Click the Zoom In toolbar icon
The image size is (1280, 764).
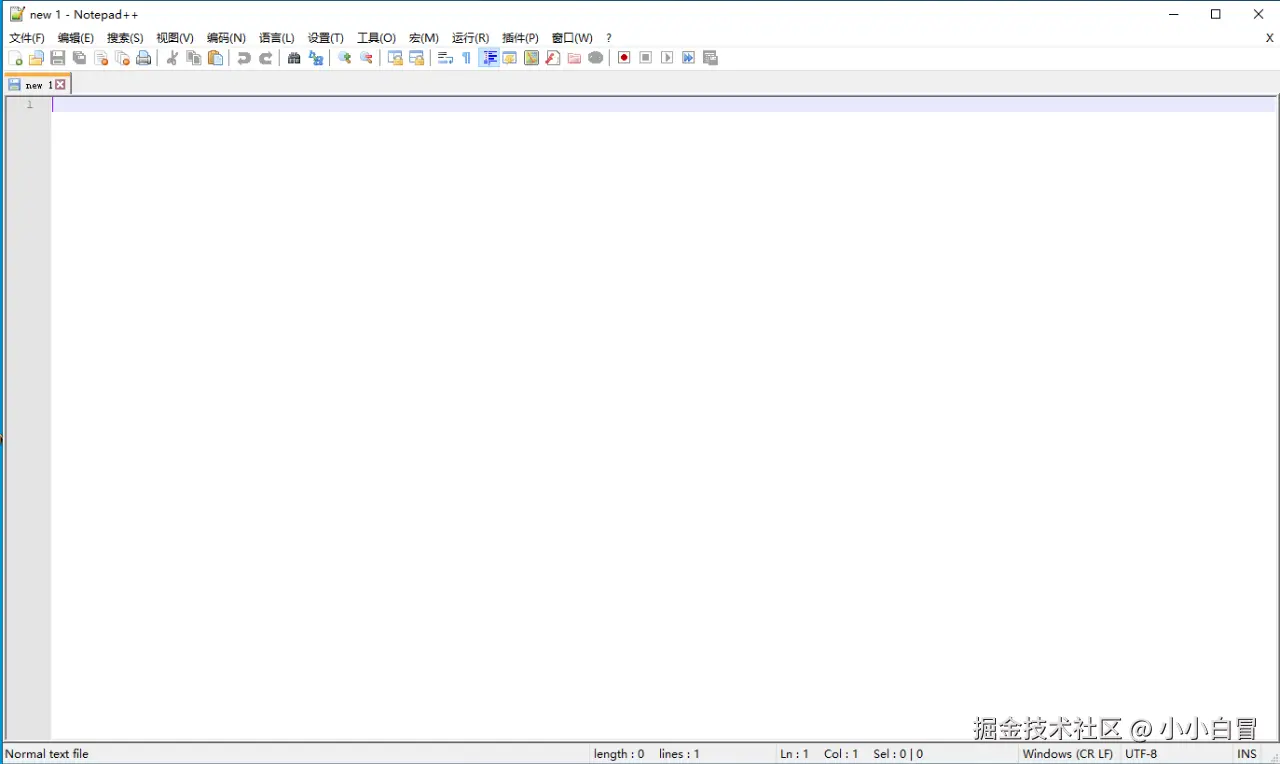[345, 58]
